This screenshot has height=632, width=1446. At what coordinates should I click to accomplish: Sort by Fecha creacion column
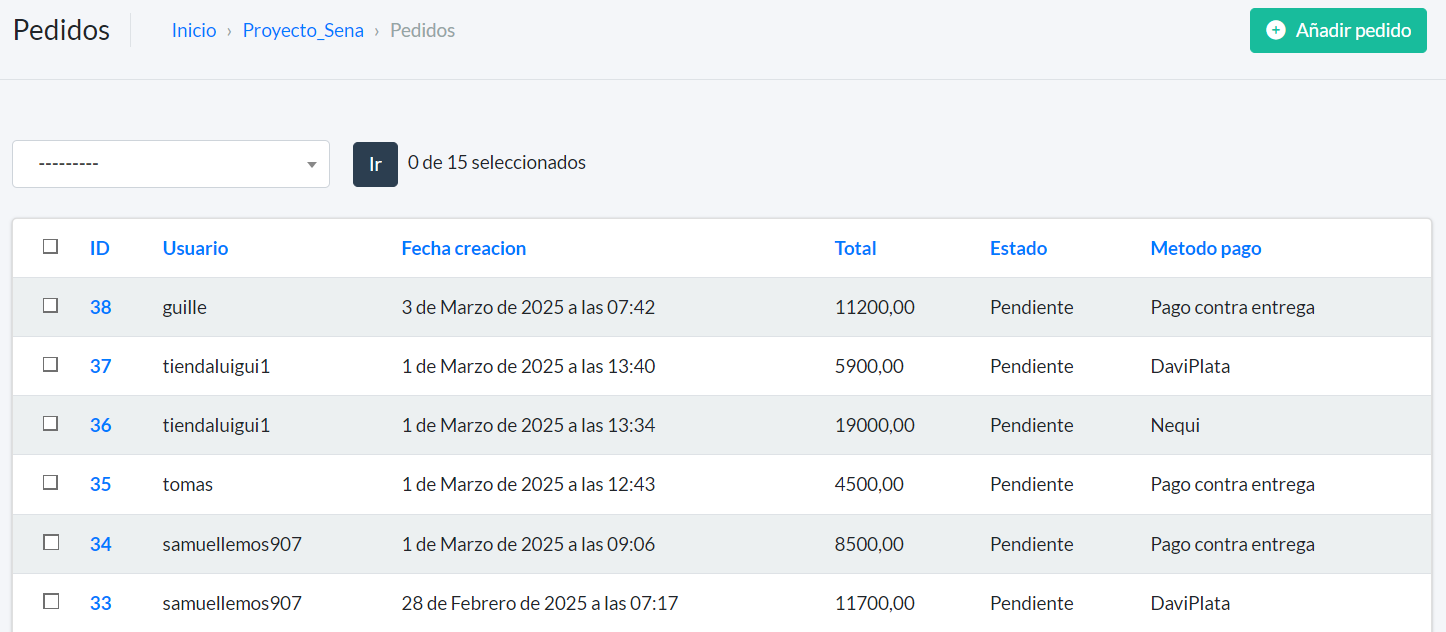pyautogui.click(x=463, y=248)
